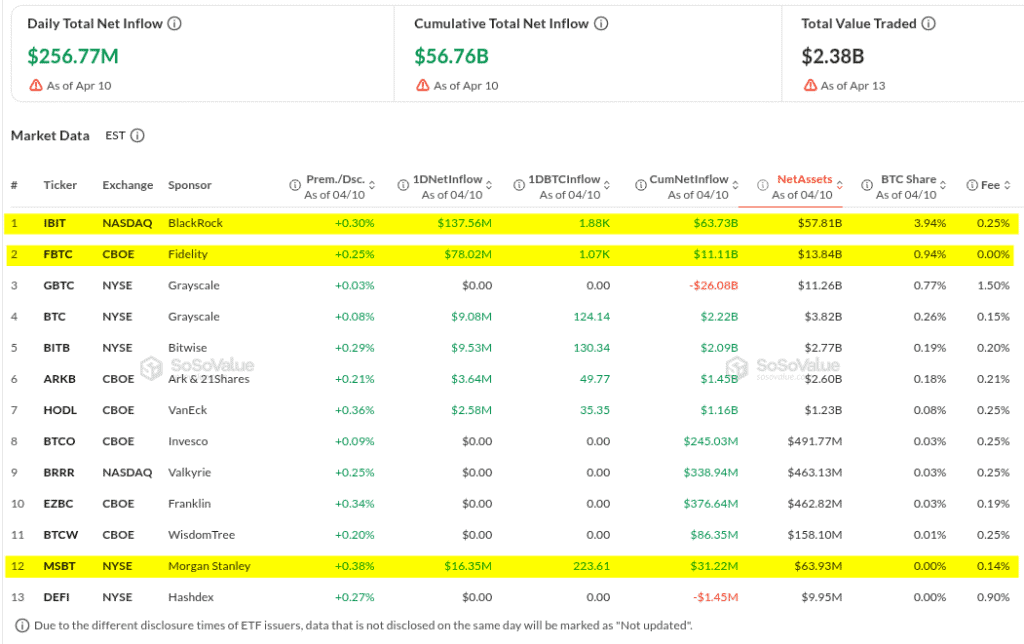This screenshot has height=644, width=1024.
Task: Click the Ticker column header
Action: pyautogui.click(x=60, y=186)
